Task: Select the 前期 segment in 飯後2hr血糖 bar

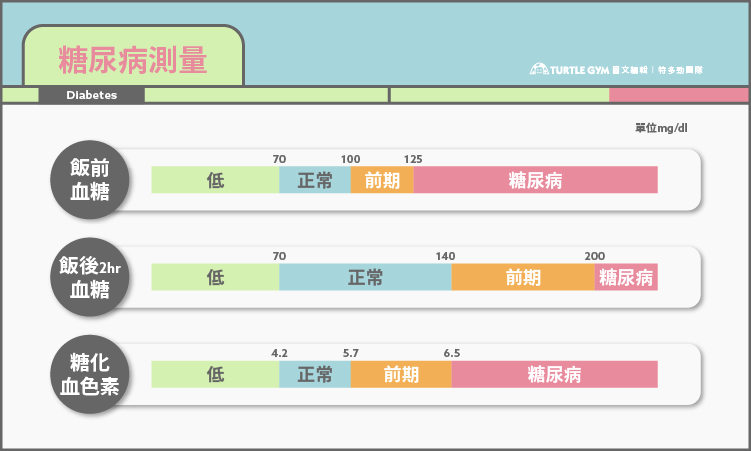Action: (x=523, y=277)
